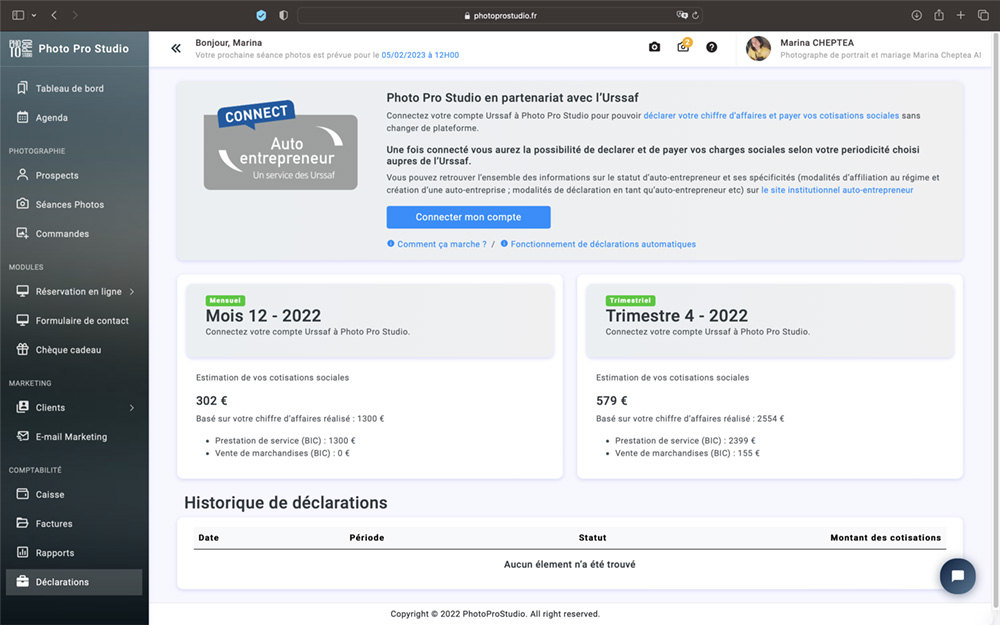Open notifications icon with badge 2
Image resolution: width=1000 pixels, height=625 pixels.
click(683, 46)
